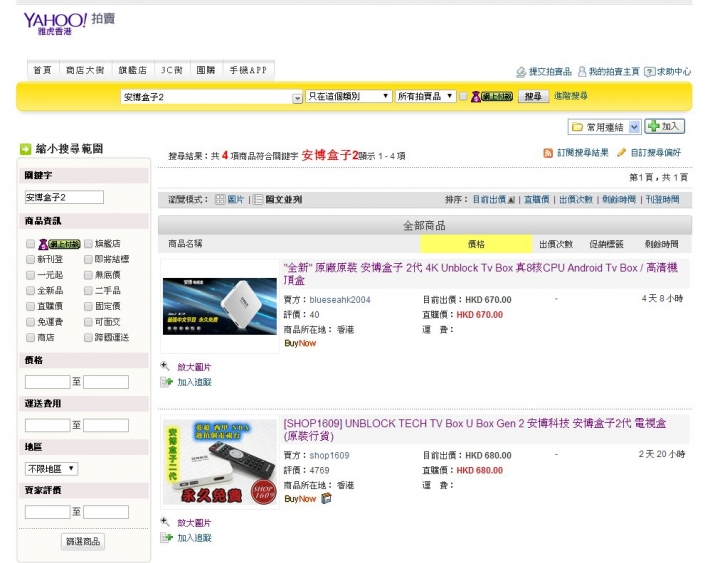Screen dimensions: 720x563
Task: Open seller shop1609 profile
Action: tap(329, 456)
